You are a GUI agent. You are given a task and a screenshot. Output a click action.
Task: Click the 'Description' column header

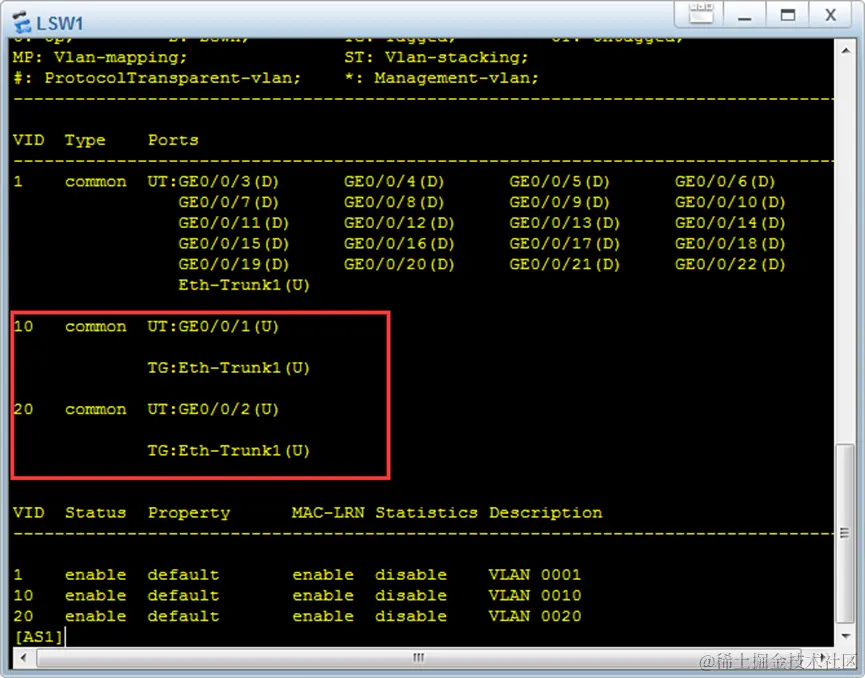[546, 513]
